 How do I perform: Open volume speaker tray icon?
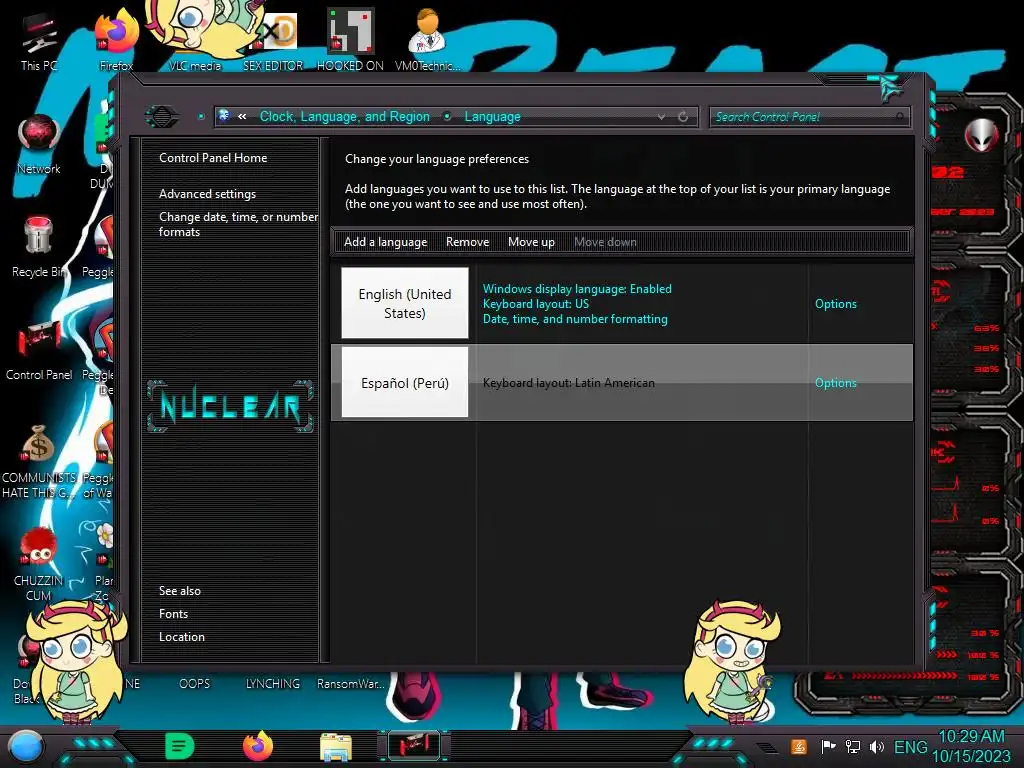(x=877, y=746)
